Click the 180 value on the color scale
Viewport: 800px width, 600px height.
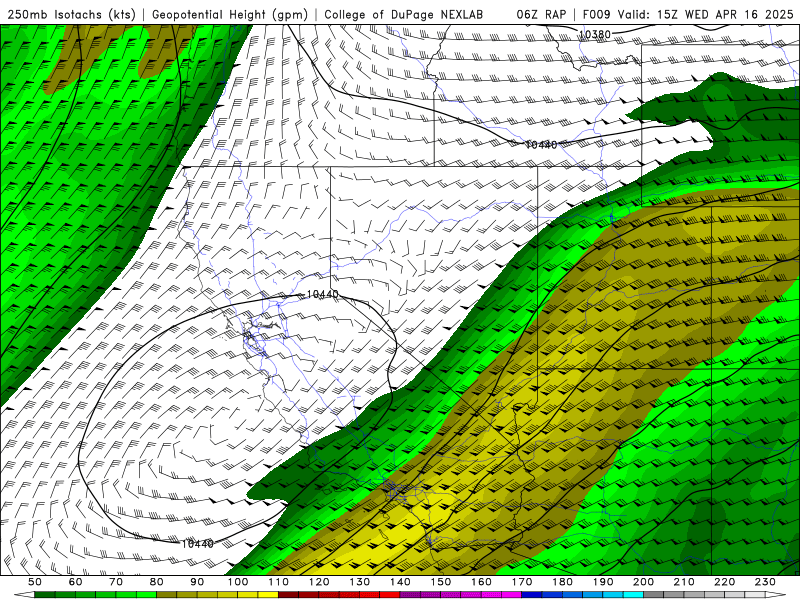coord(563,582)
